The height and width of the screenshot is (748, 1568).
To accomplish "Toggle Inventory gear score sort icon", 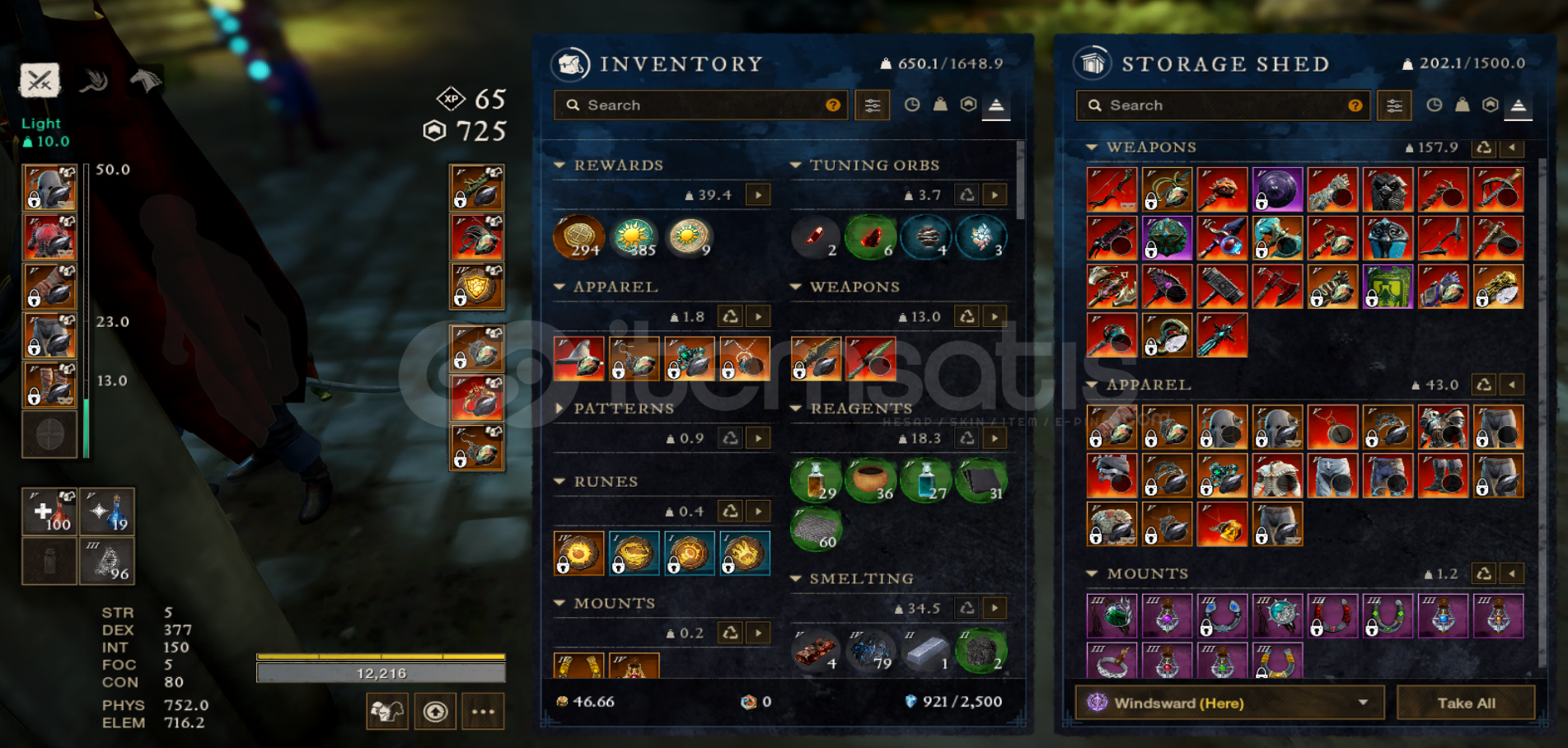I will [x=968, y=105].
